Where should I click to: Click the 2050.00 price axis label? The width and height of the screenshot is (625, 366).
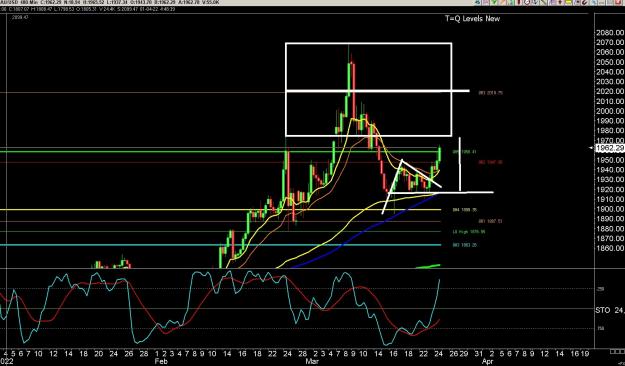610,62
